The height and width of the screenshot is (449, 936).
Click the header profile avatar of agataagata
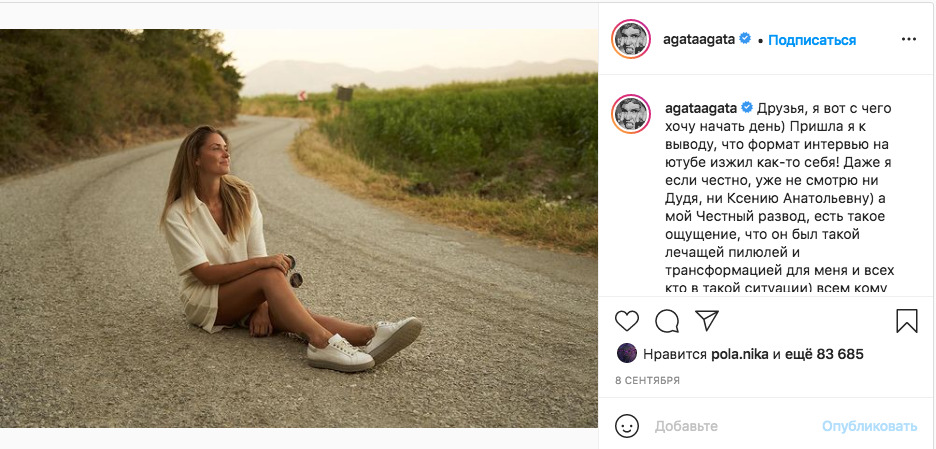click(x=631, y=40)
